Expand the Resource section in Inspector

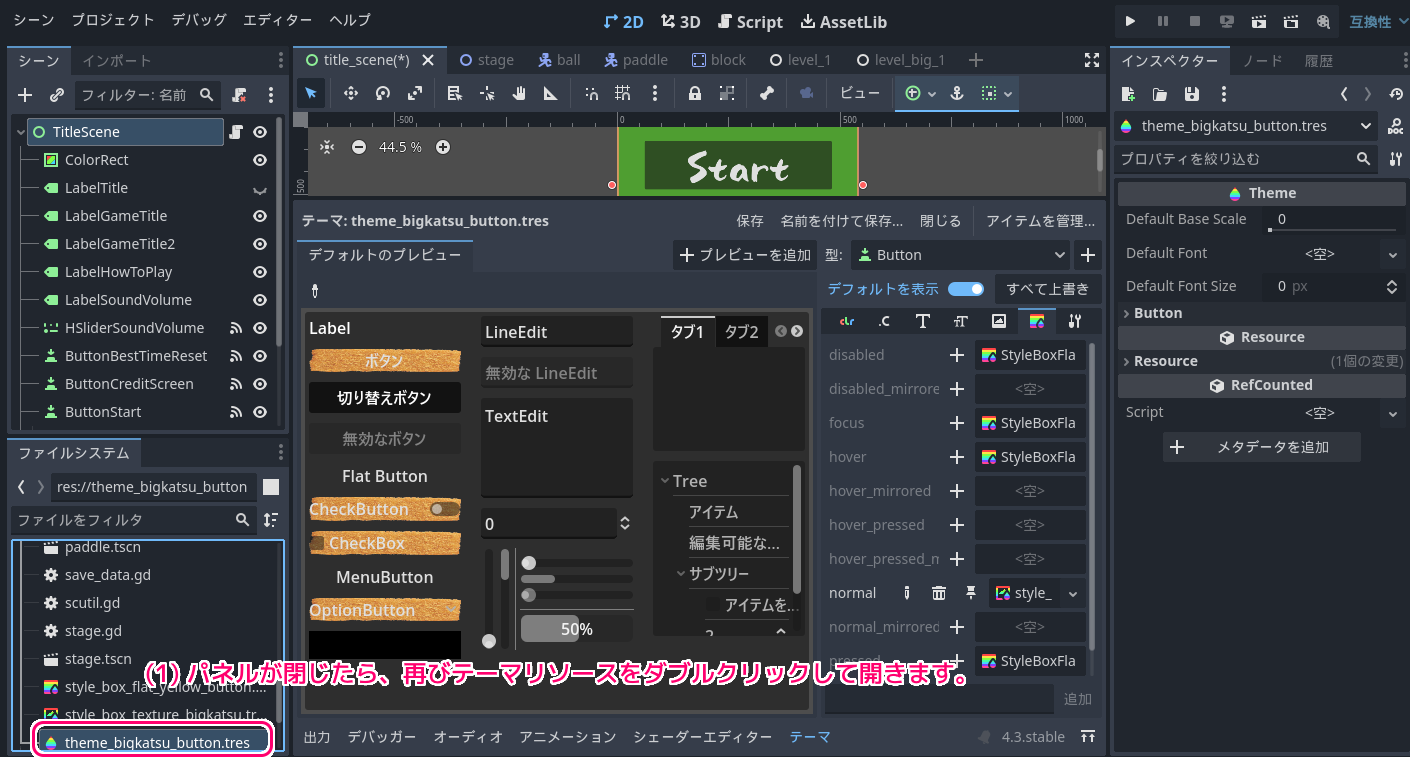(1262, 361)
